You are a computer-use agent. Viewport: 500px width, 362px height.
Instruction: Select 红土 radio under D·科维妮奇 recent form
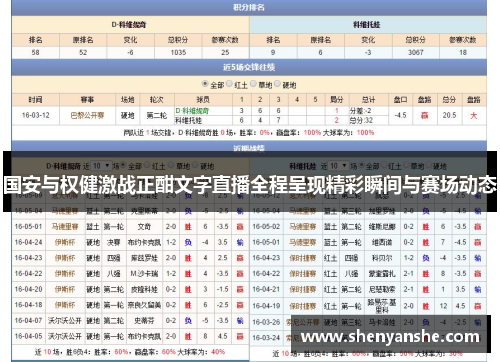[x=147, y=165]
